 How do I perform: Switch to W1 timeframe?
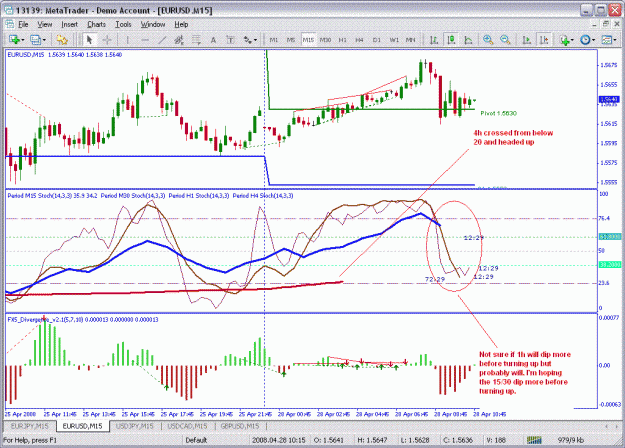[x=394, y=40]
